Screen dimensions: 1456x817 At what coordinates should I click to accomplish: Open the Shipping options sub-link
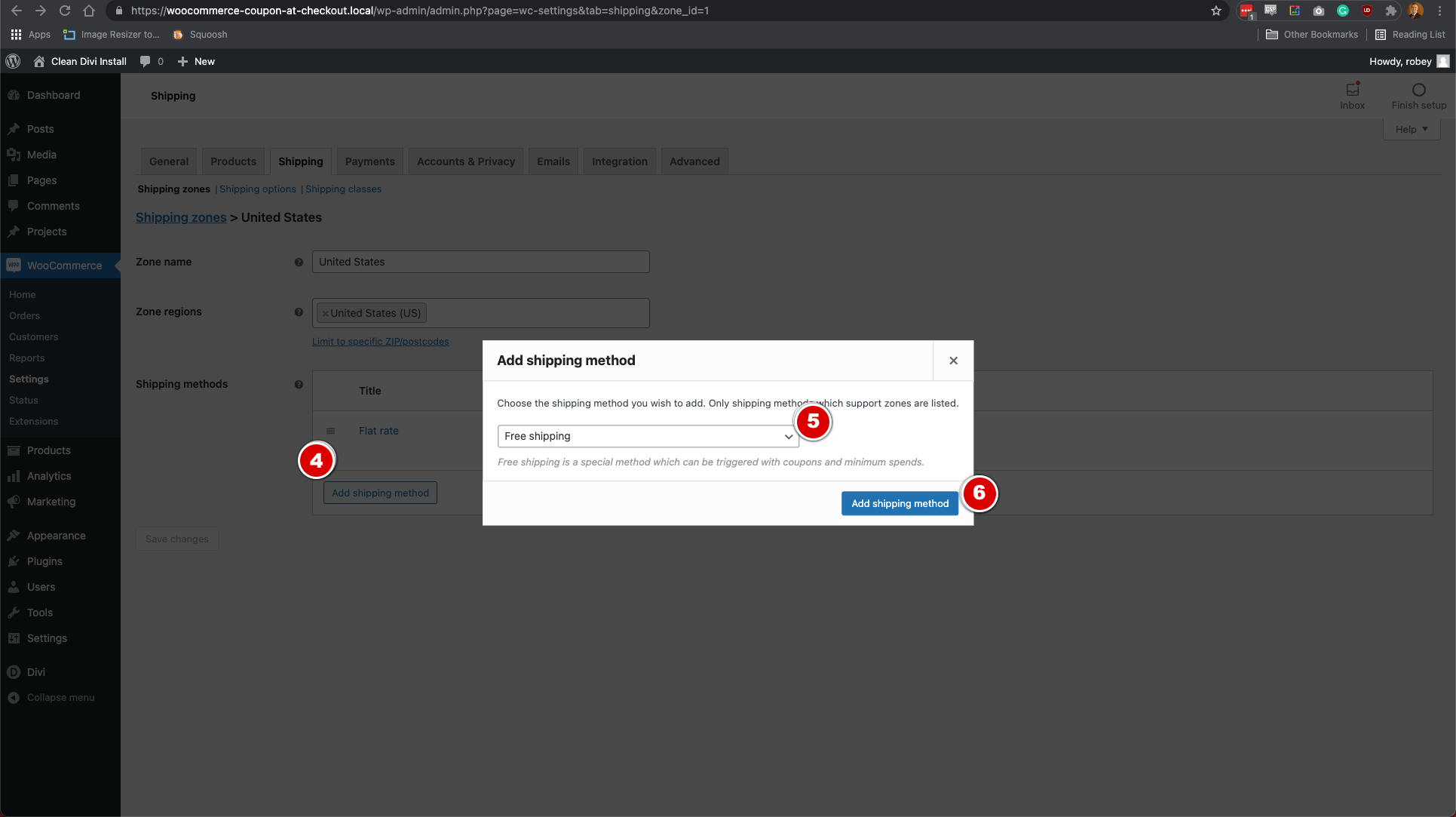pyautogui.click(x=258, y=189)
